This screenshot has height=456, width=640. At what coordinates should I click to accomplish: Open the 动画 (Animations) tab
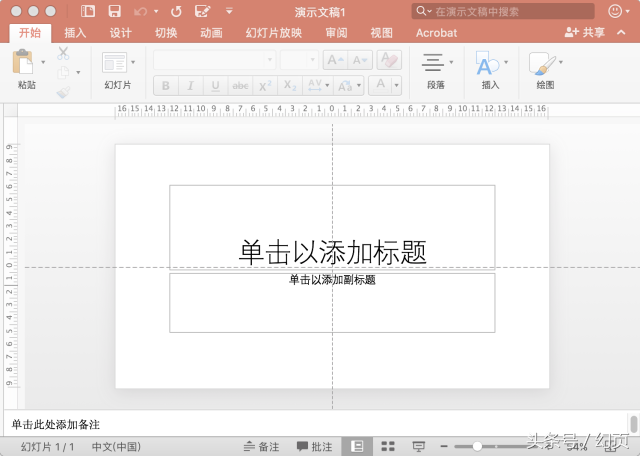211,33
